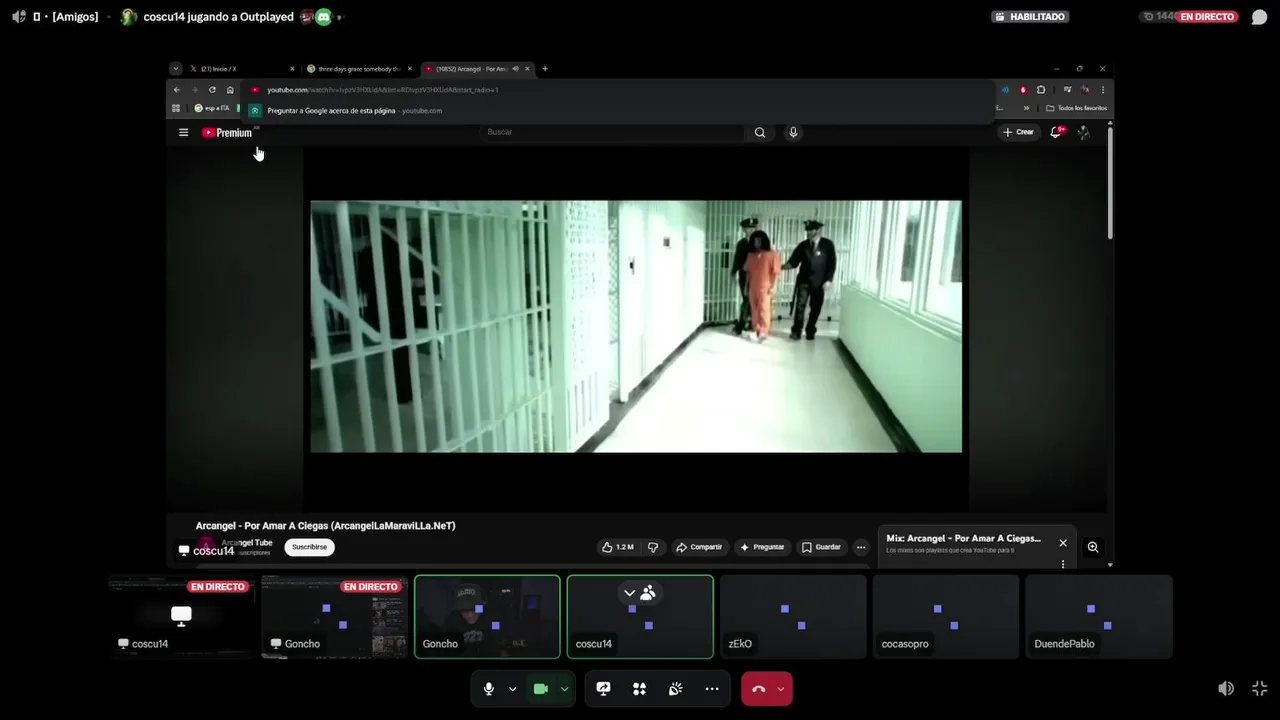Open microphone options arrow

click(512, 689)
